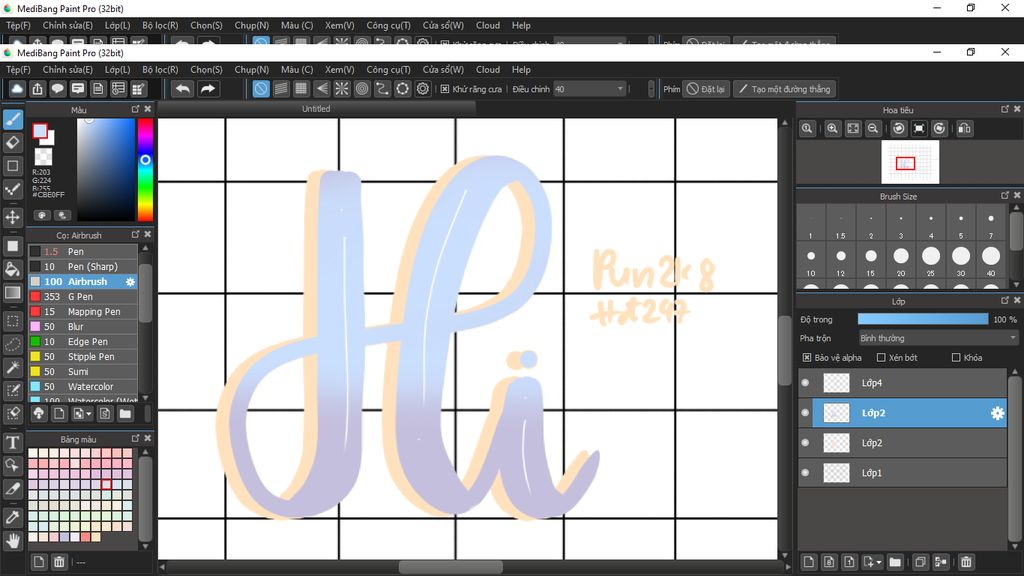Select the G Pen brush
The height and width of the screenshot is (576, 1024).
(82, 296)
